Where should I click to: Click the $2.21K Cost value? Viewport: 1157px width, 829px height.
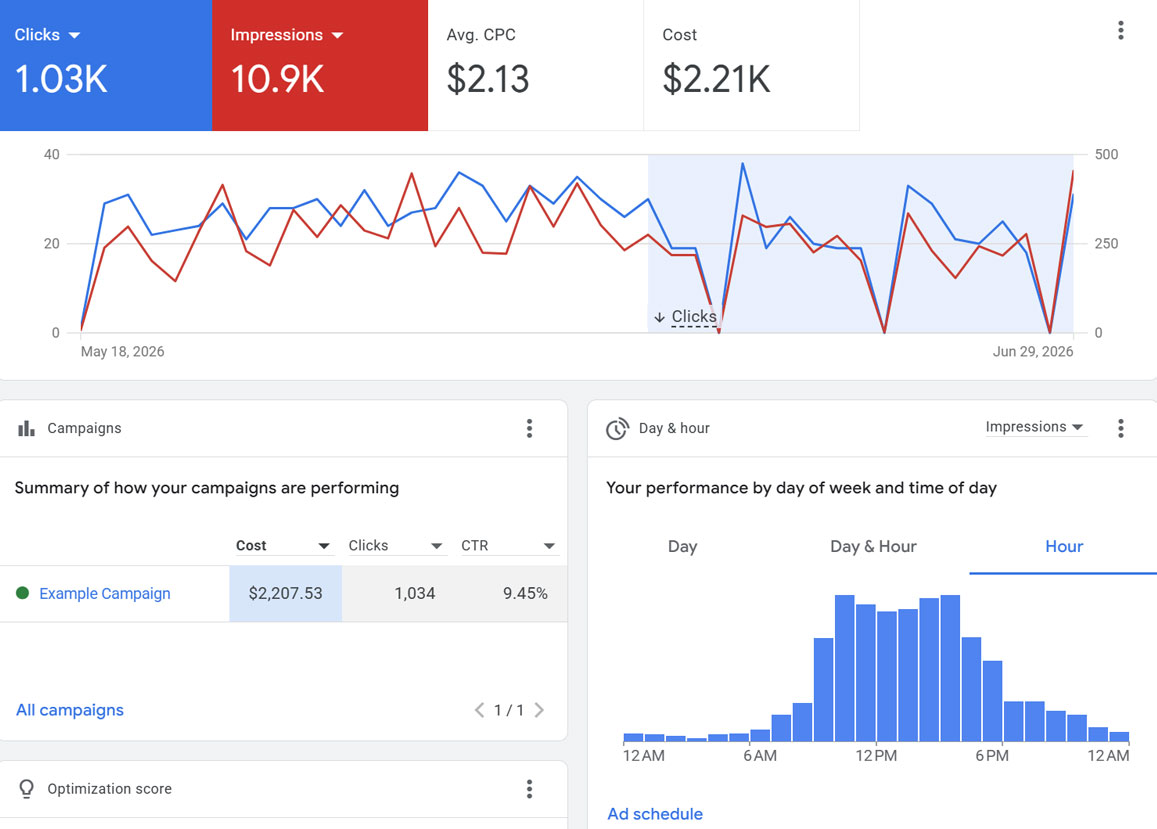pos(716,79)
